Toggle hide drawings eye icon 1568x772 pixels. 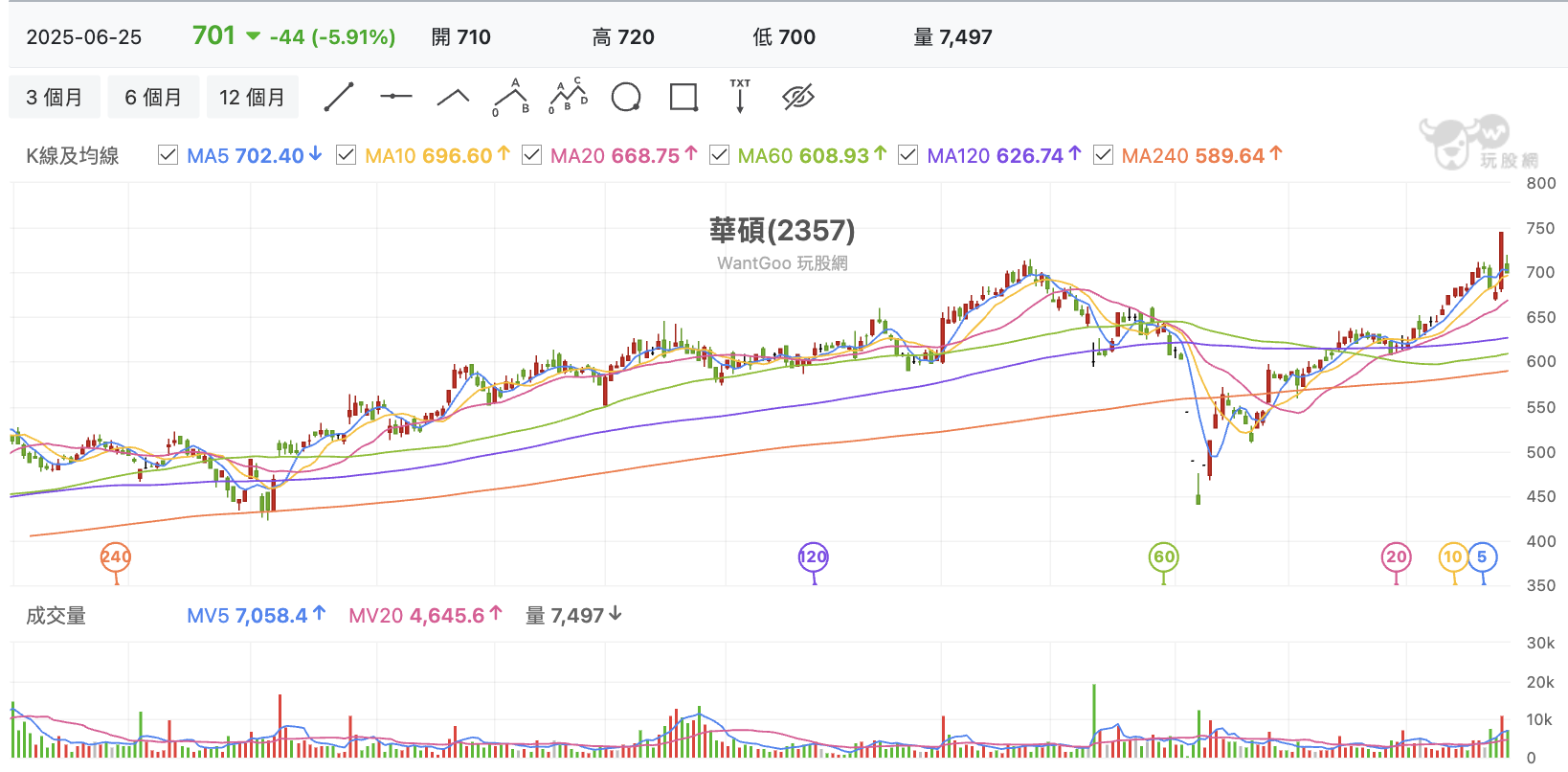pyautogui.click(x=797, y=97)
